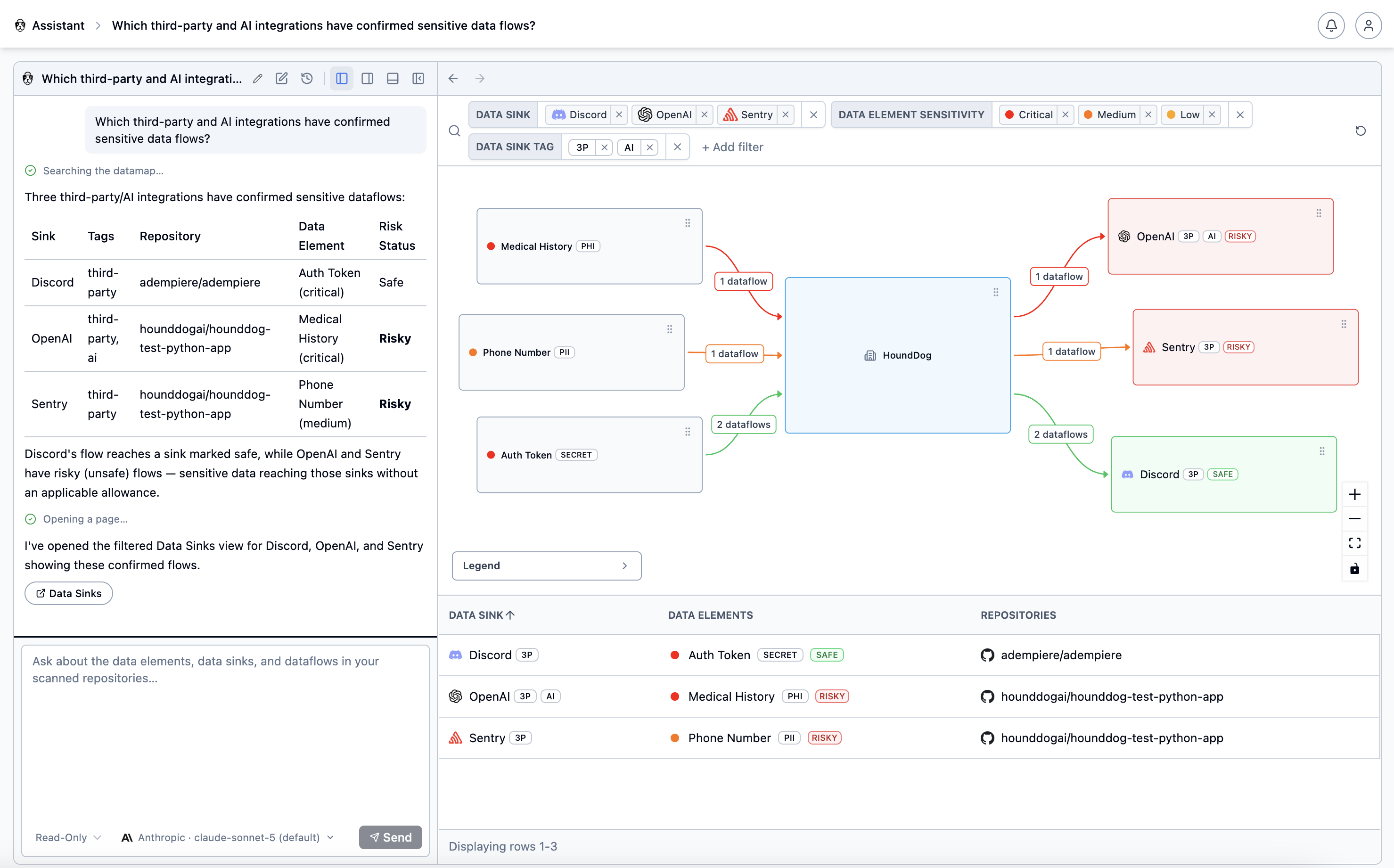Grab the HoundDog node handle
Screen dimensions: 1394x868
996,292
